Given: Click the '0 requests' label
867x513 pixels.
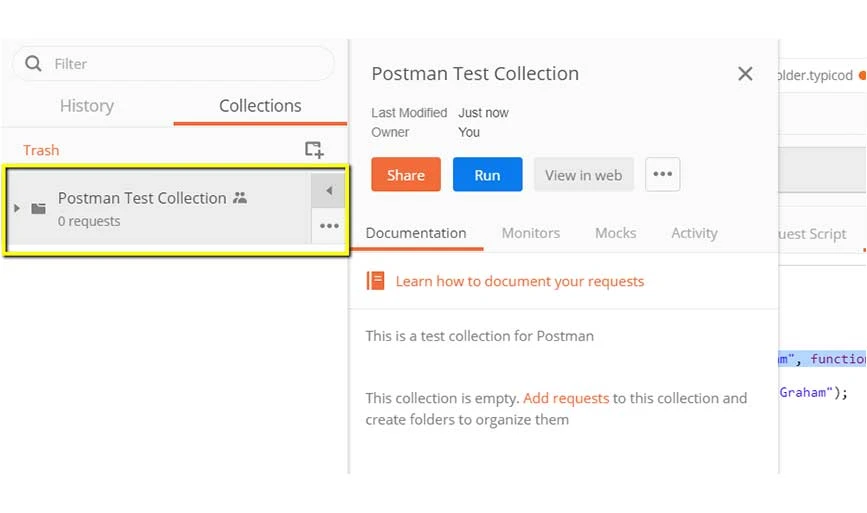Looking at the screenshot, I should coord(89,221).
